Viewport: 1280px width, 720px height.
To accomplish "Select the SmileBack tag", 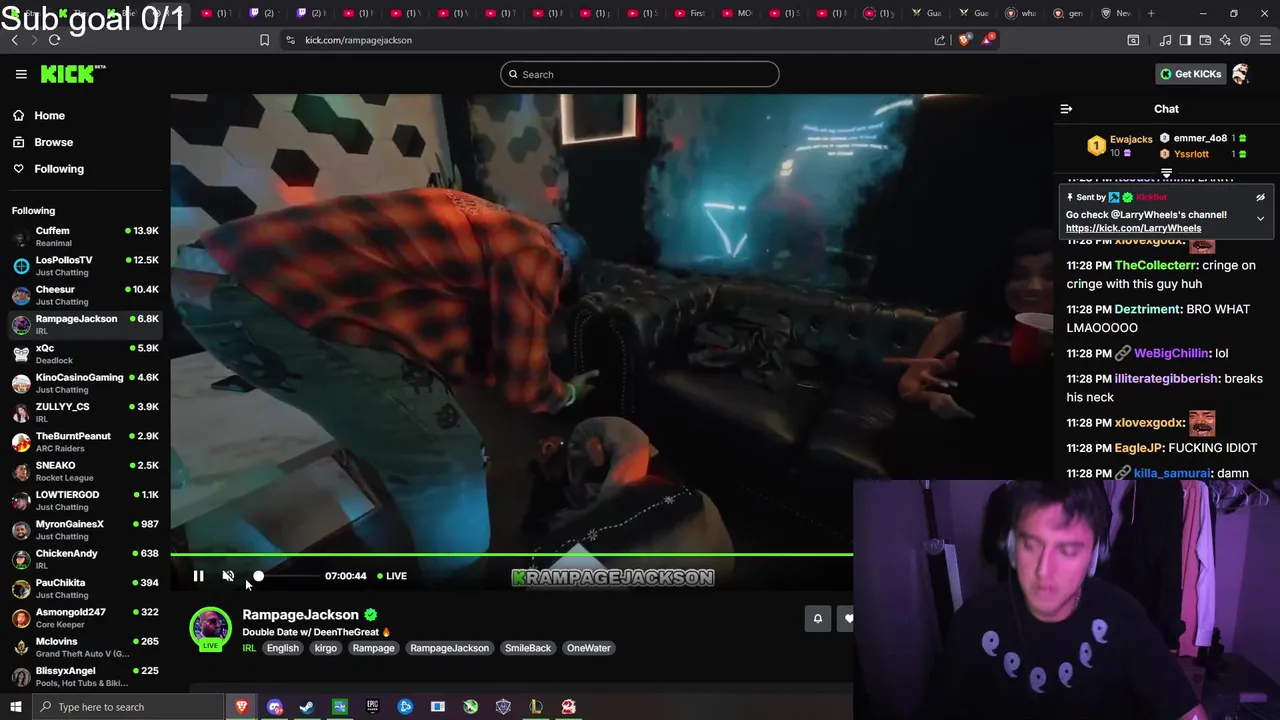I will pos(528,648).
